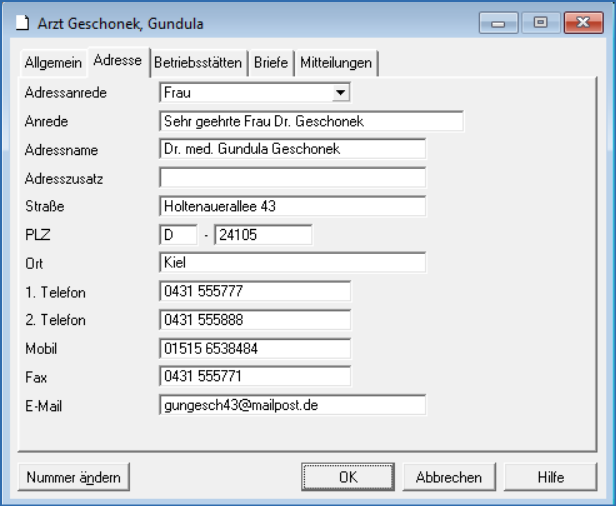Click the Anrede salutation field
The height and width of the screenshot is (506, 616).
[311, 121]
